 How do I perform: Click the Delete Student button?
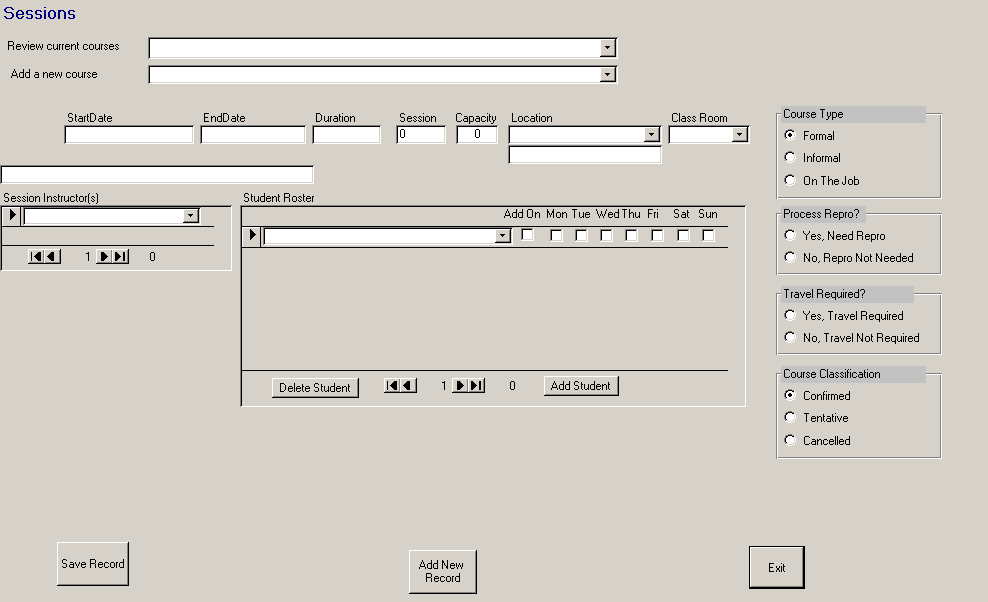(315, 388)
